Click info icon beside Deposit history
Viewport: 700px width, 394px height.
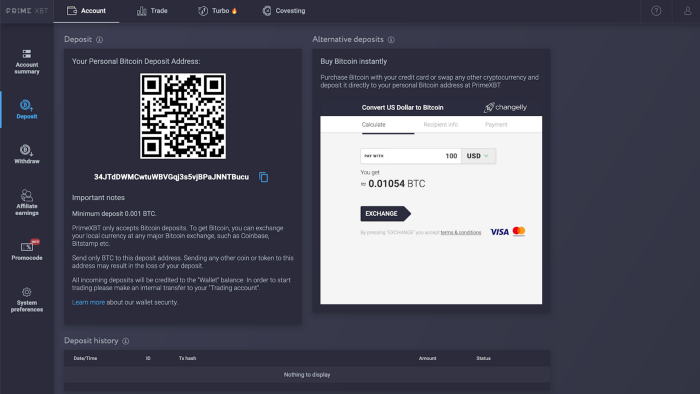click(x=126, y=341)
